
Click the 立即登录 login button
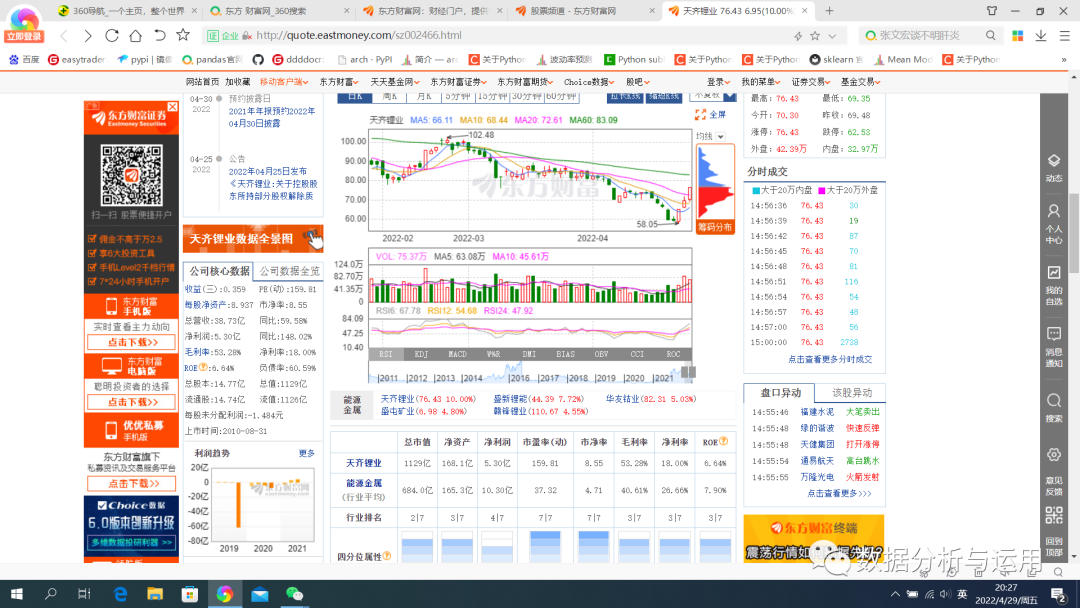point(23,36)
